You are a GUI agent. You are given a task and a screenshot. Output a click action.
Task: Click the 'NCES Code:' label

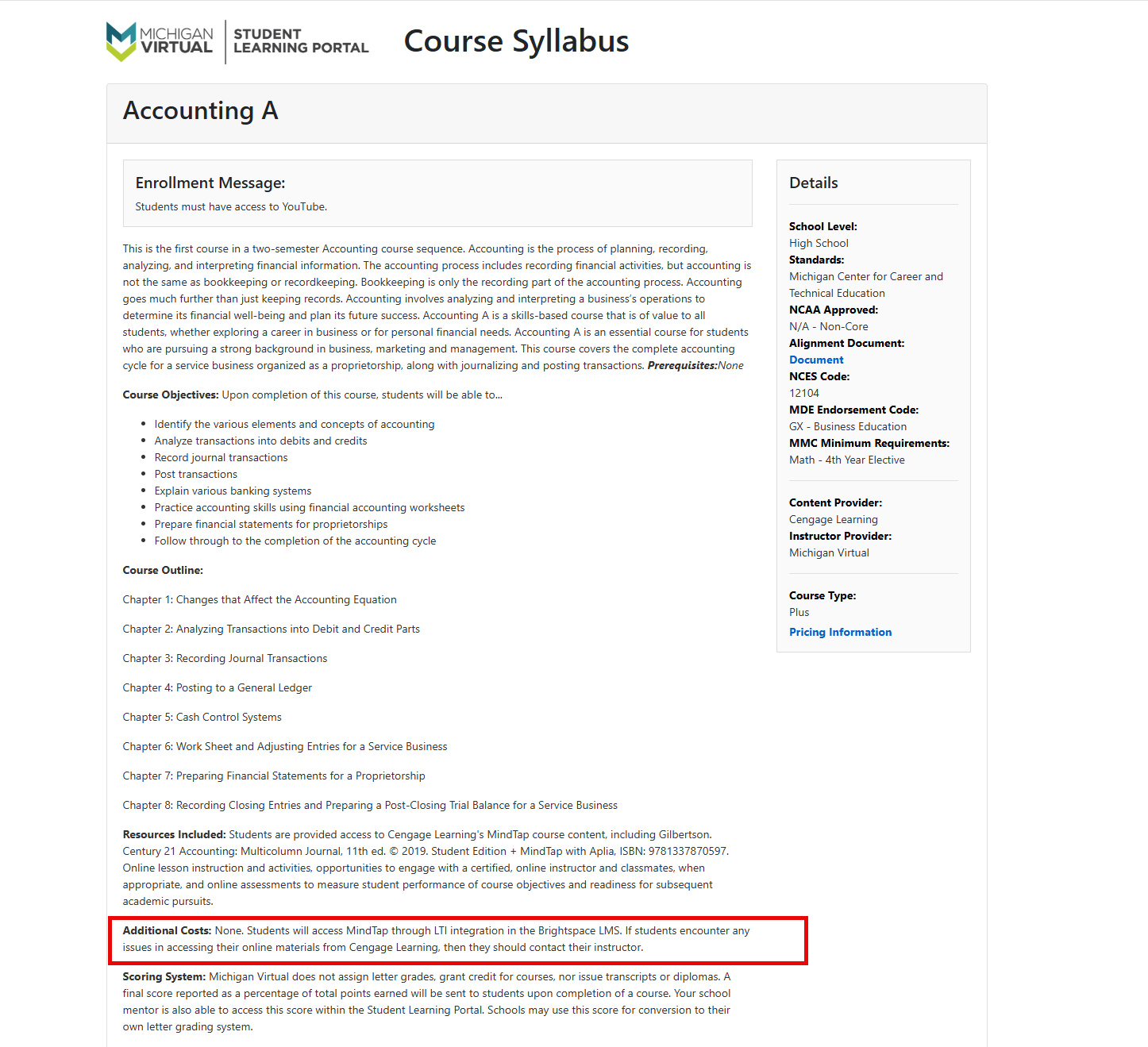(x=819, y=376)
